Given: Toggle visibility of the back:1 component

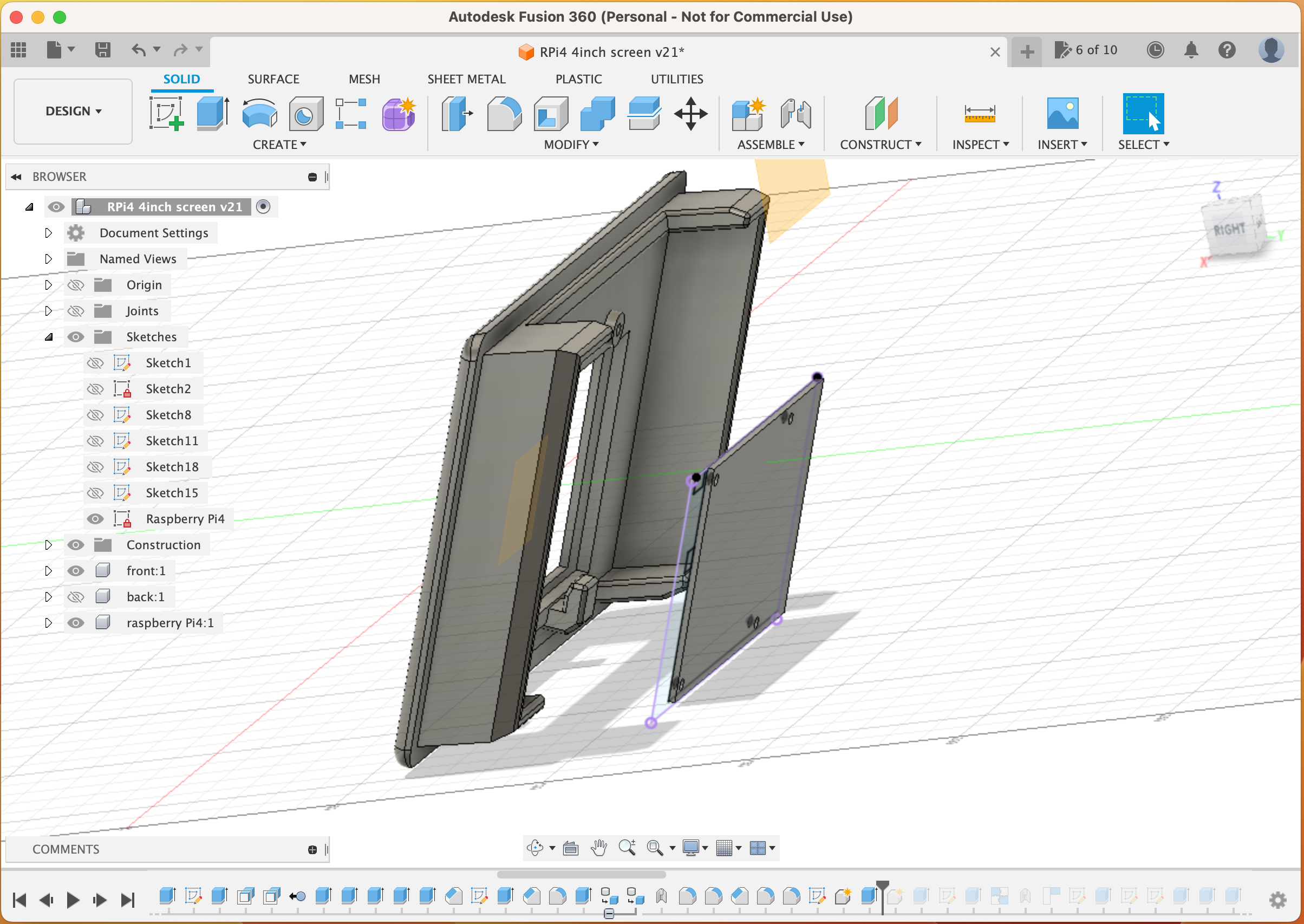Looking at the screenshot, I should (77, 597).
